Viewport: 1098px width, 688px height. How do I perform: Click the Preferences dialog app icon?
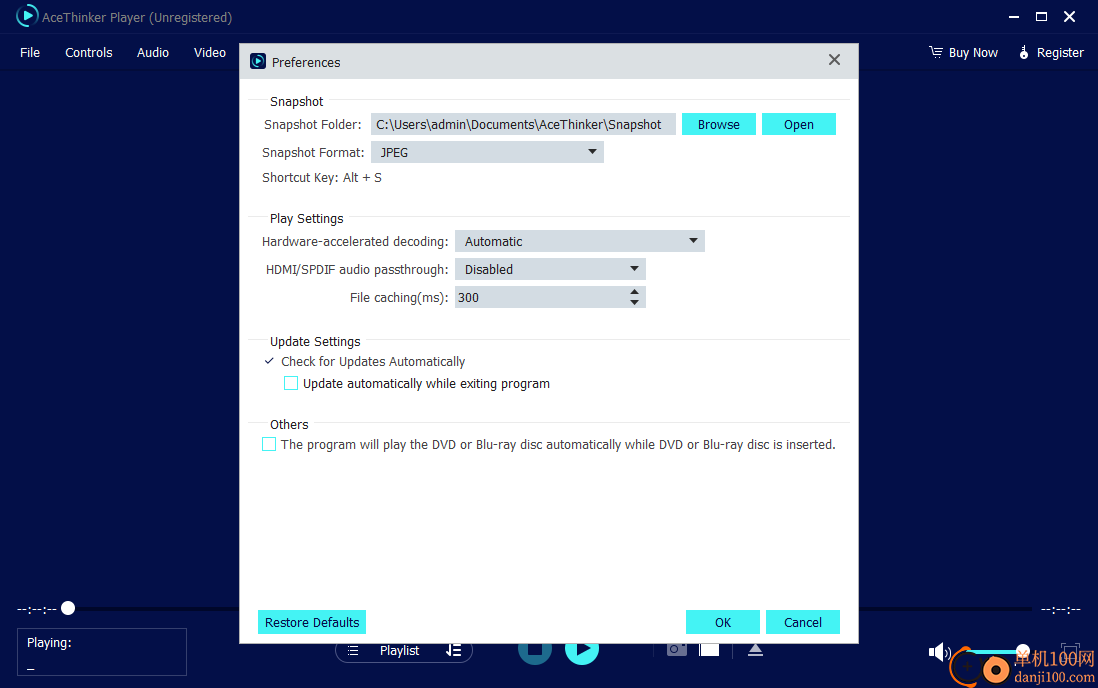tap(258, 62)
